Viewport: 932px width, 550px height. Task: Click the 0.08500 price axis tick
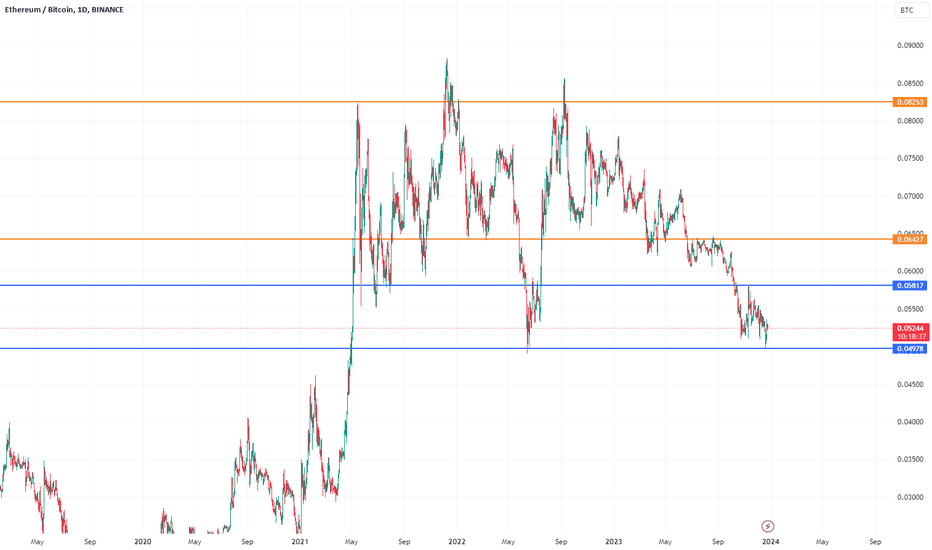(x=910, y=83)
